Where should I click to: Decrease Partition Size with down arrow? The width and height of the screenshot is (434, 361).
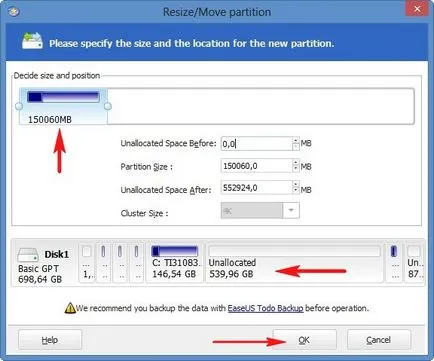[296, 169]
